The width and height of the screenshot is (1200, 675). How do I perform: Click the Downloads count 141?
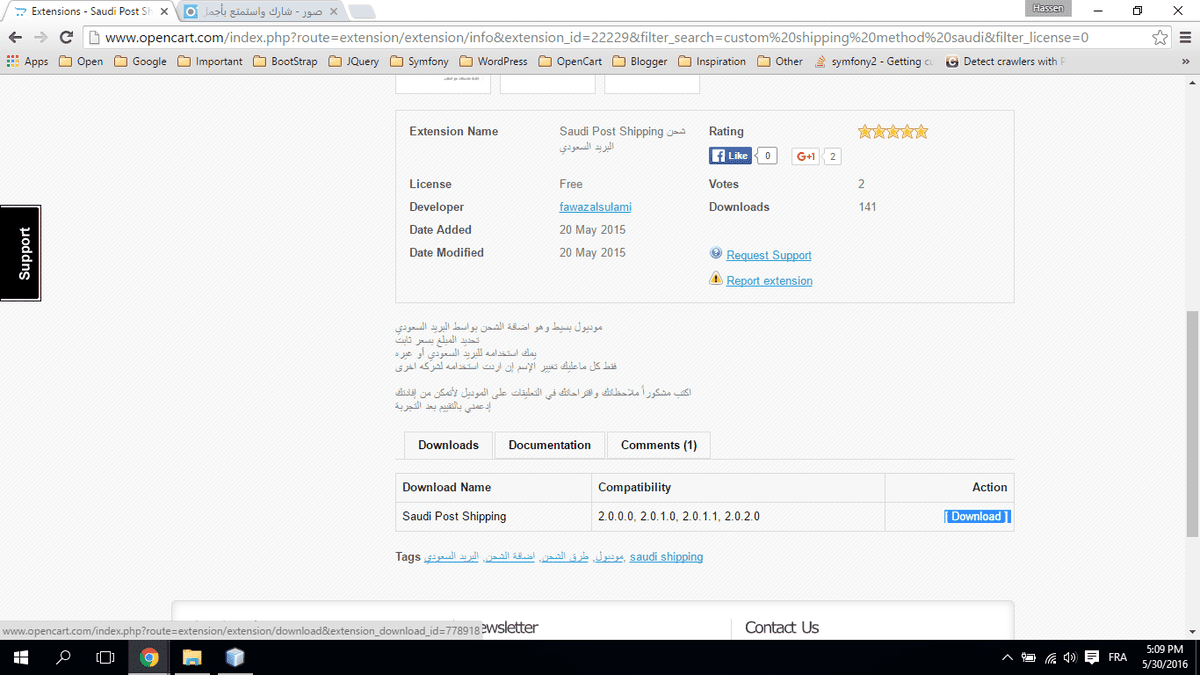coord(867,207)
